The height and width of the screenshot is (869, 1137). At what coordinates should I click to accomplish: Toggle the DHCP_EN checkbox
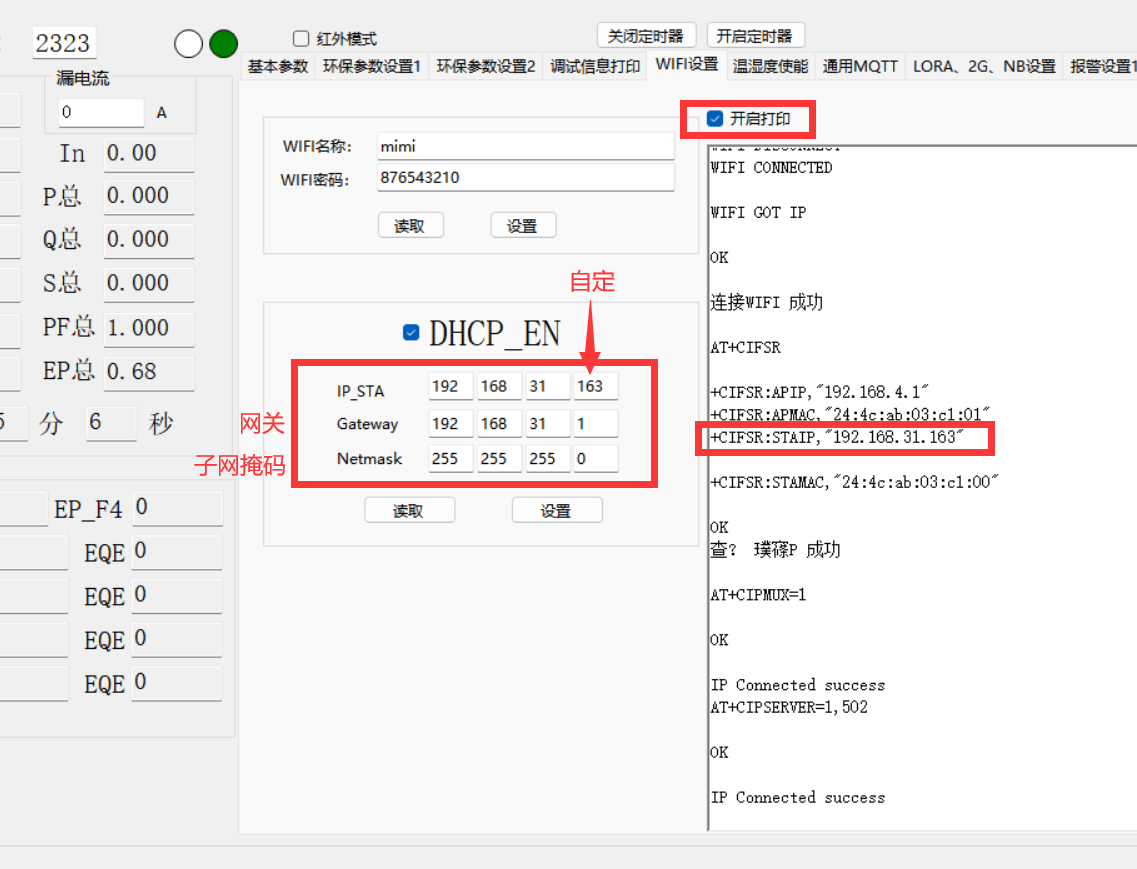pyautogui.click(x=411, y=333)
